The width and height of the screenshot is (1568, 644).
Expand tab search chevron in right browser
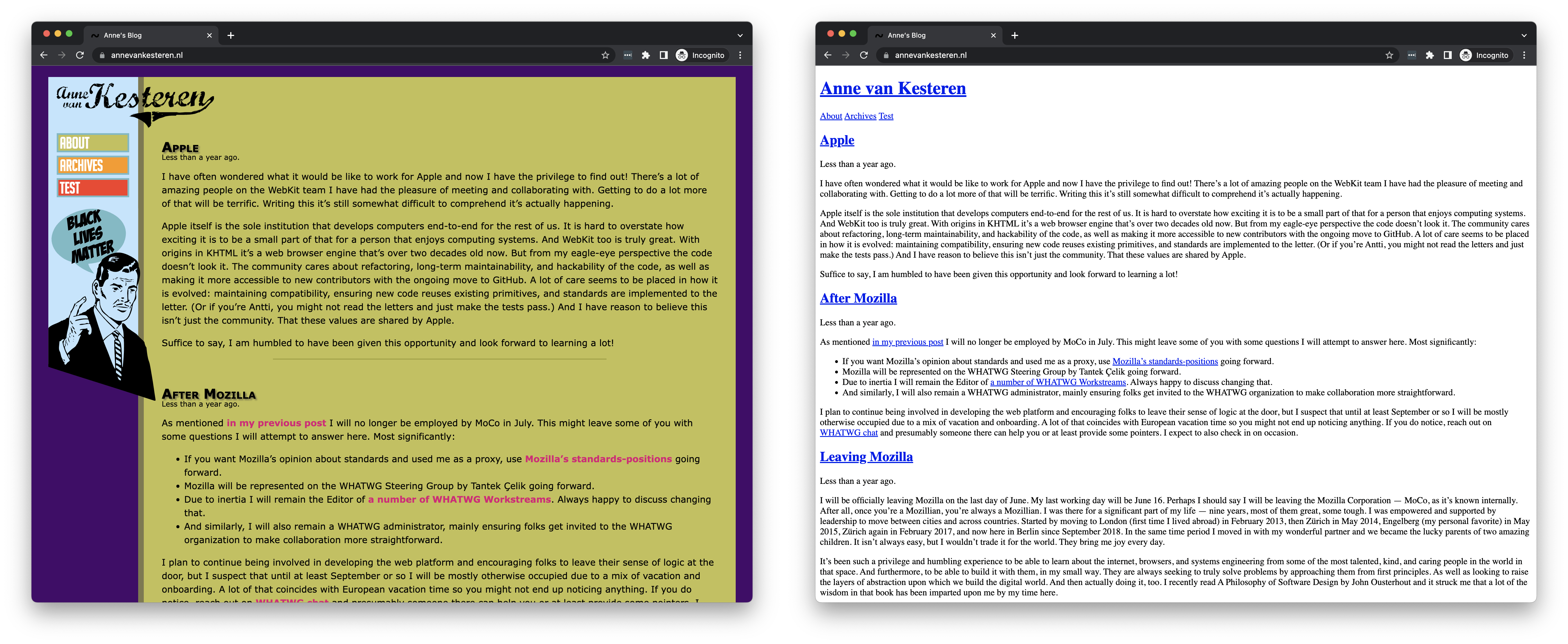1524,35
